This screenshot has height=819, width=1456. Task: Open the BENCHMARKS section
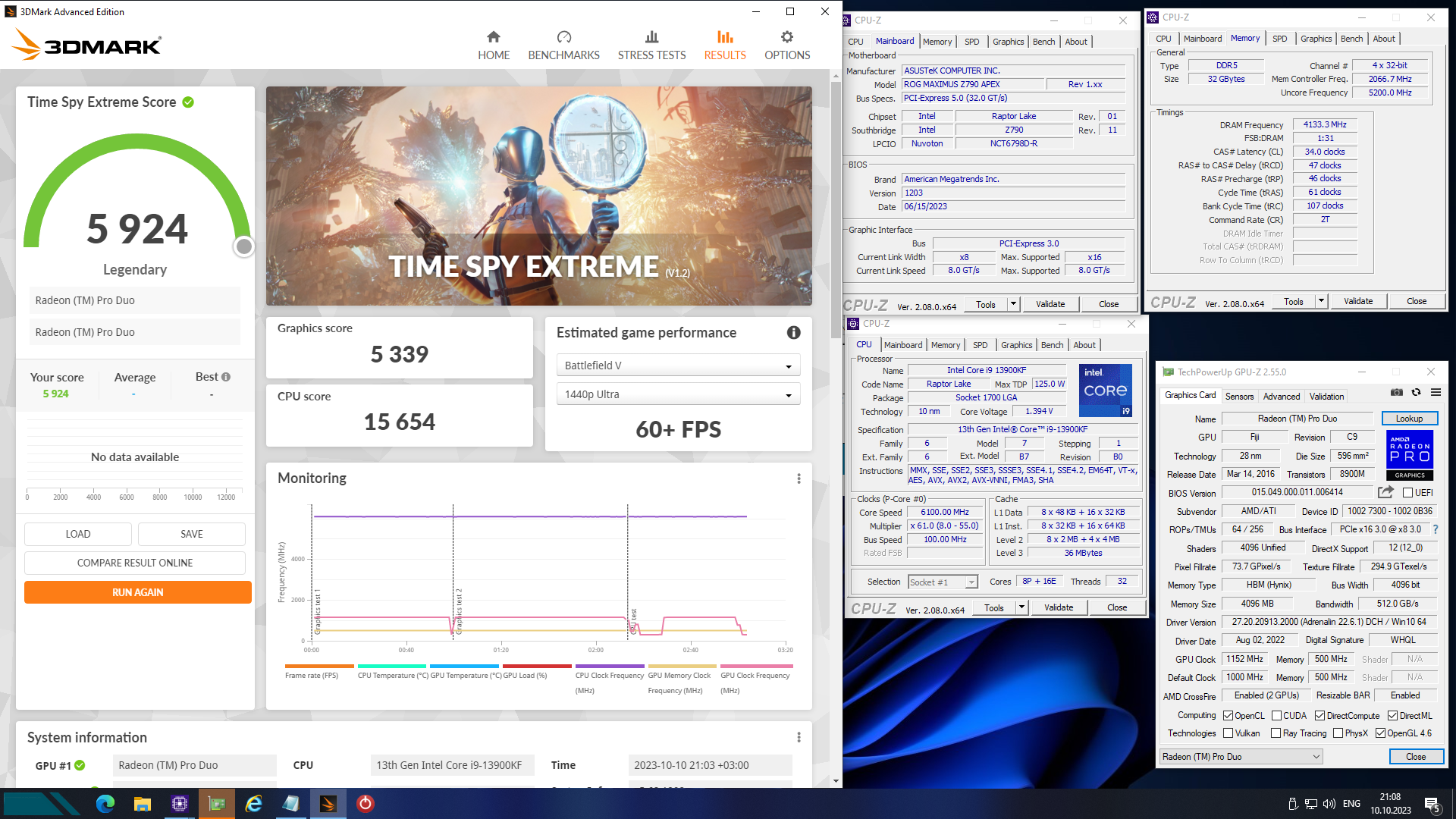[x=563, y=45]
